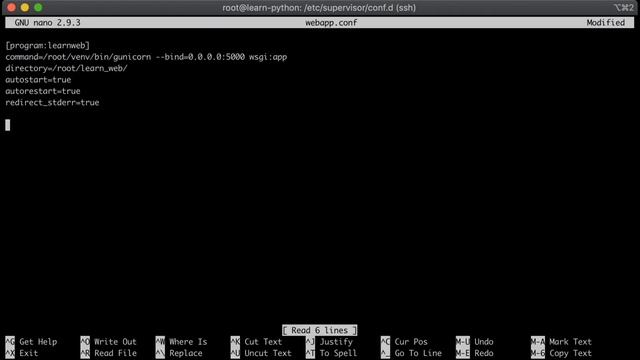The width and height of the screenshot is (640, 360).
Task: Click the directory=/root/learn_web/ line
Action: coord(66,68)
